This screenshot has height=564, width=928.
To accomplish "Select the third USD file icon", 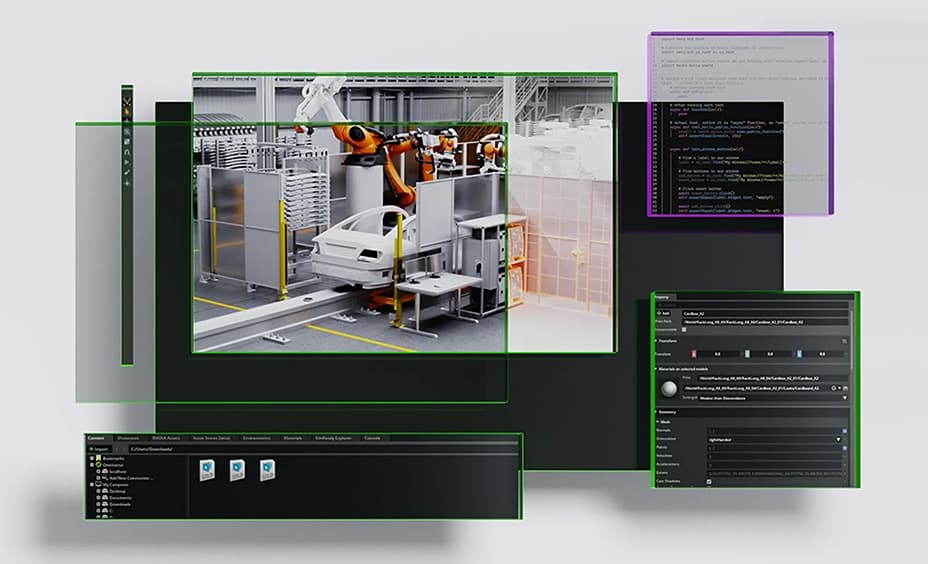I will (268, 471).
